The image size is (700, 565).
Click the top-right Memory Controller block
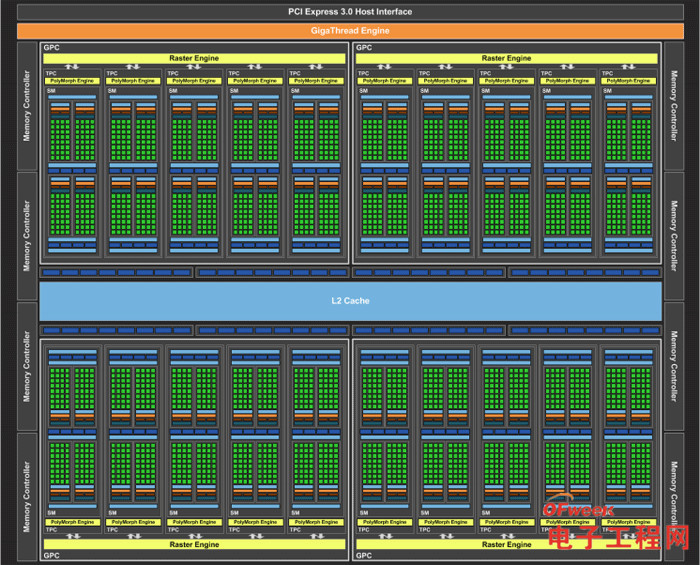[x=674, y=106]
